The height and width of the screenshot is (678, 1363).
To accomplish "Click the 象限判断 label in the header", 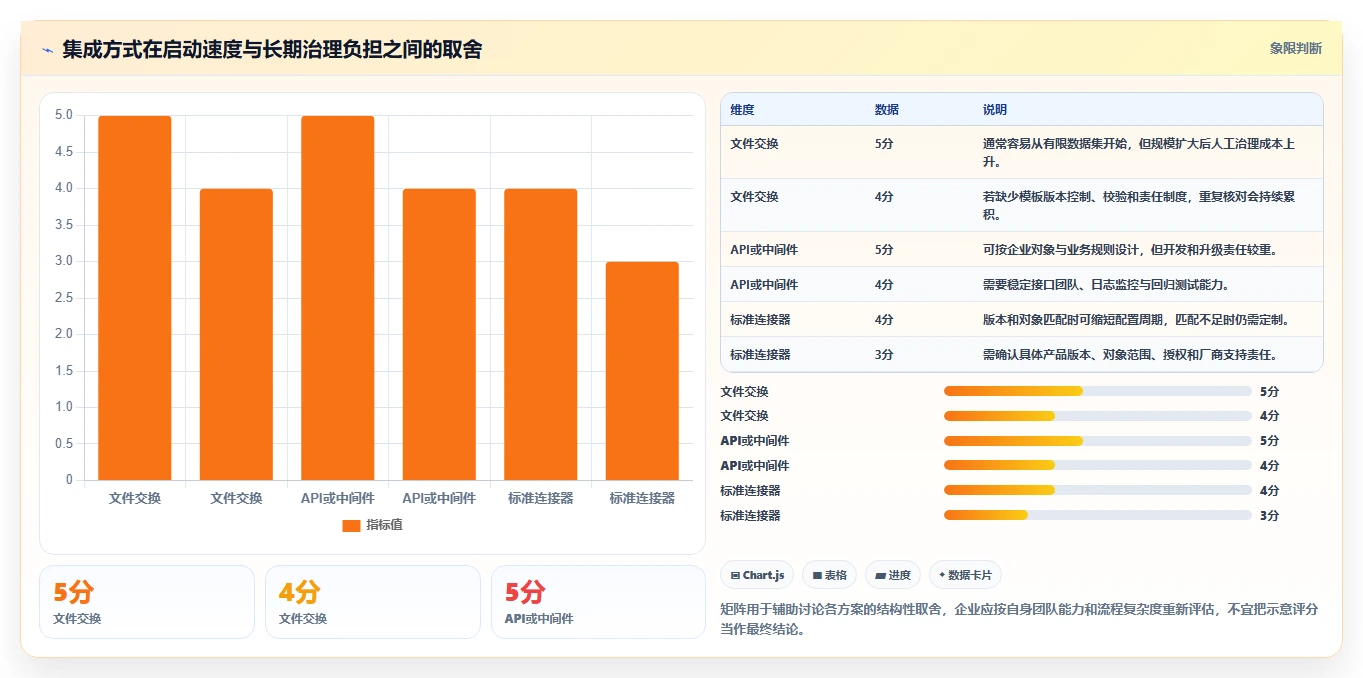I will click(x=1296, y=48).
